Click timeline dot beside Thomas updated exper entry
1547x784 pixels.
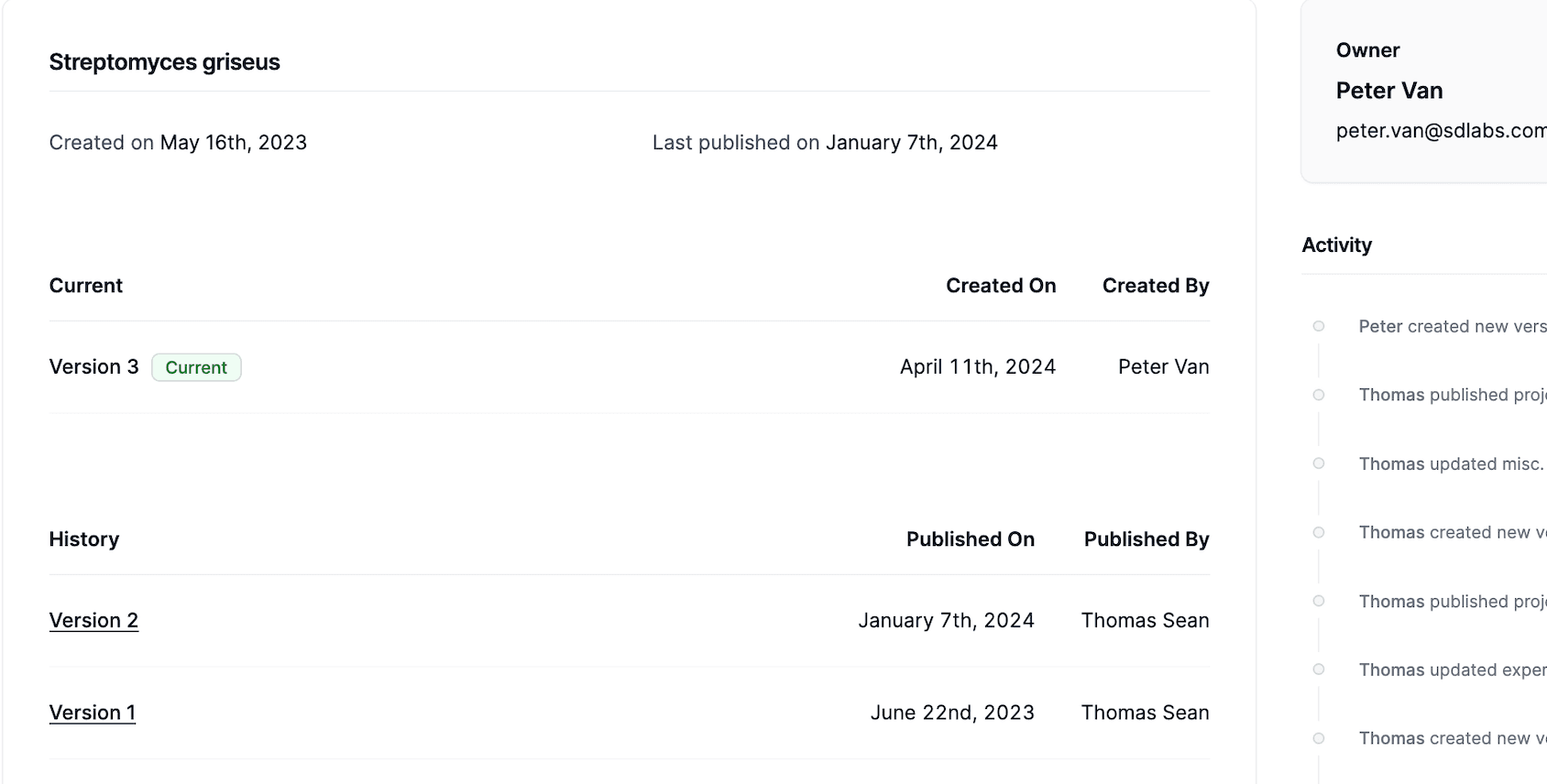(1319, 670)
